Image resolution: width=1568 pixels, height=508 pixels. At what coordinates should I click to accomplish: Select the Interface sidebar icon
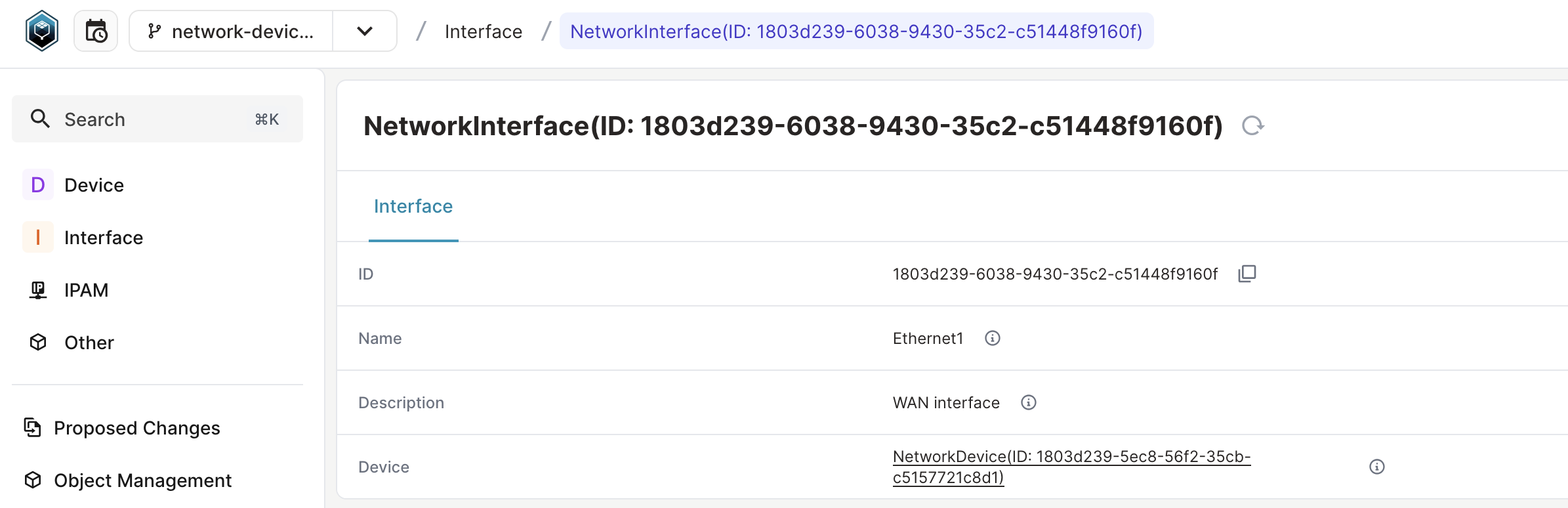coord(37,237)
